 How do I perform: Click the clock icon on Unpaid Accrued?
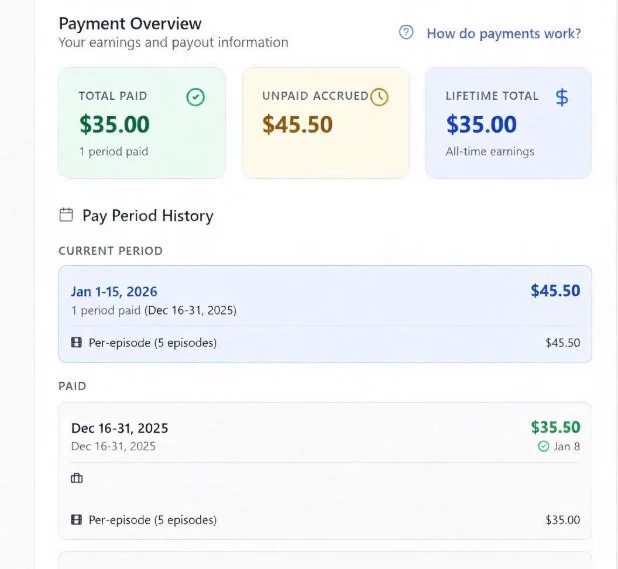tap(379, 97)
